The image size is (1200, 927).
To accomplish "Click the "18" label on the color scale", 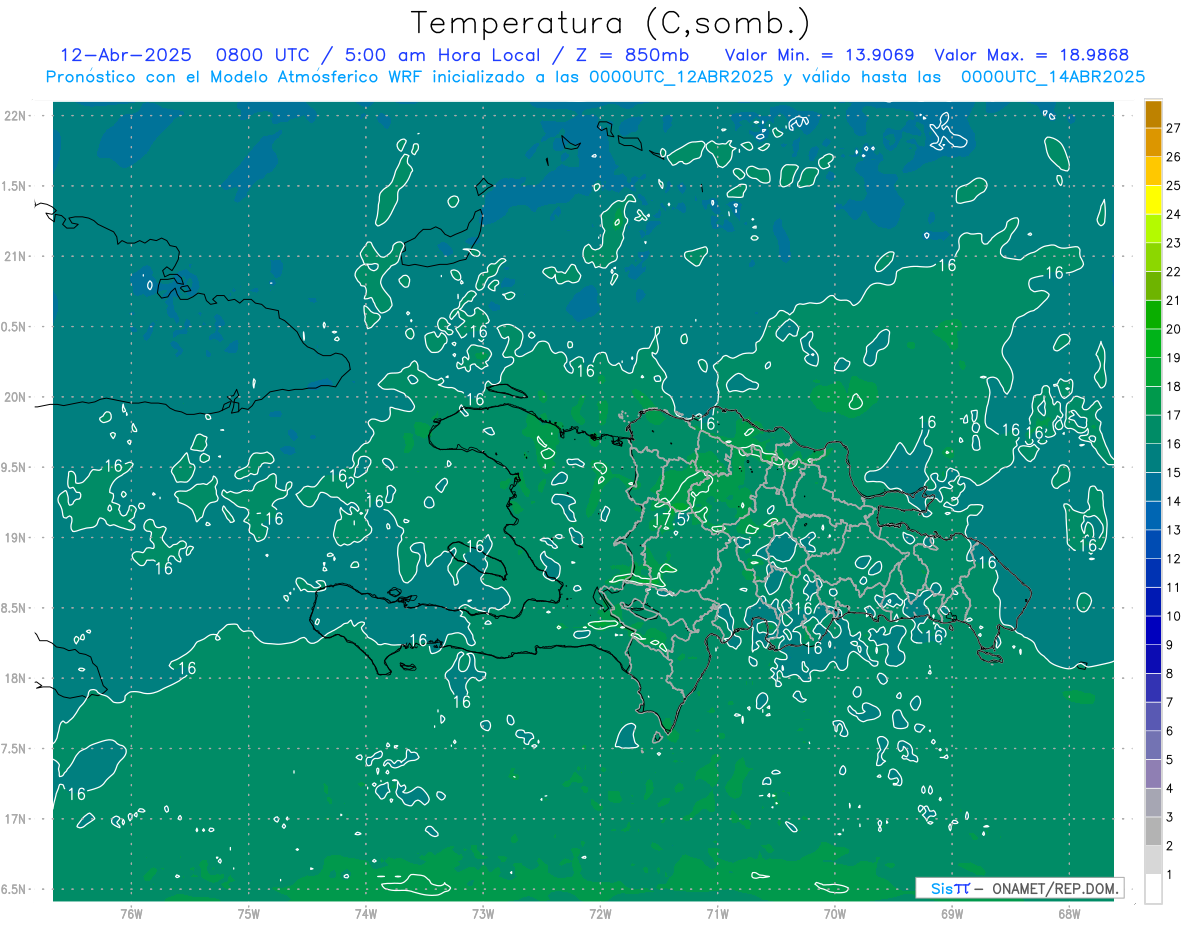I will 1174,386.
